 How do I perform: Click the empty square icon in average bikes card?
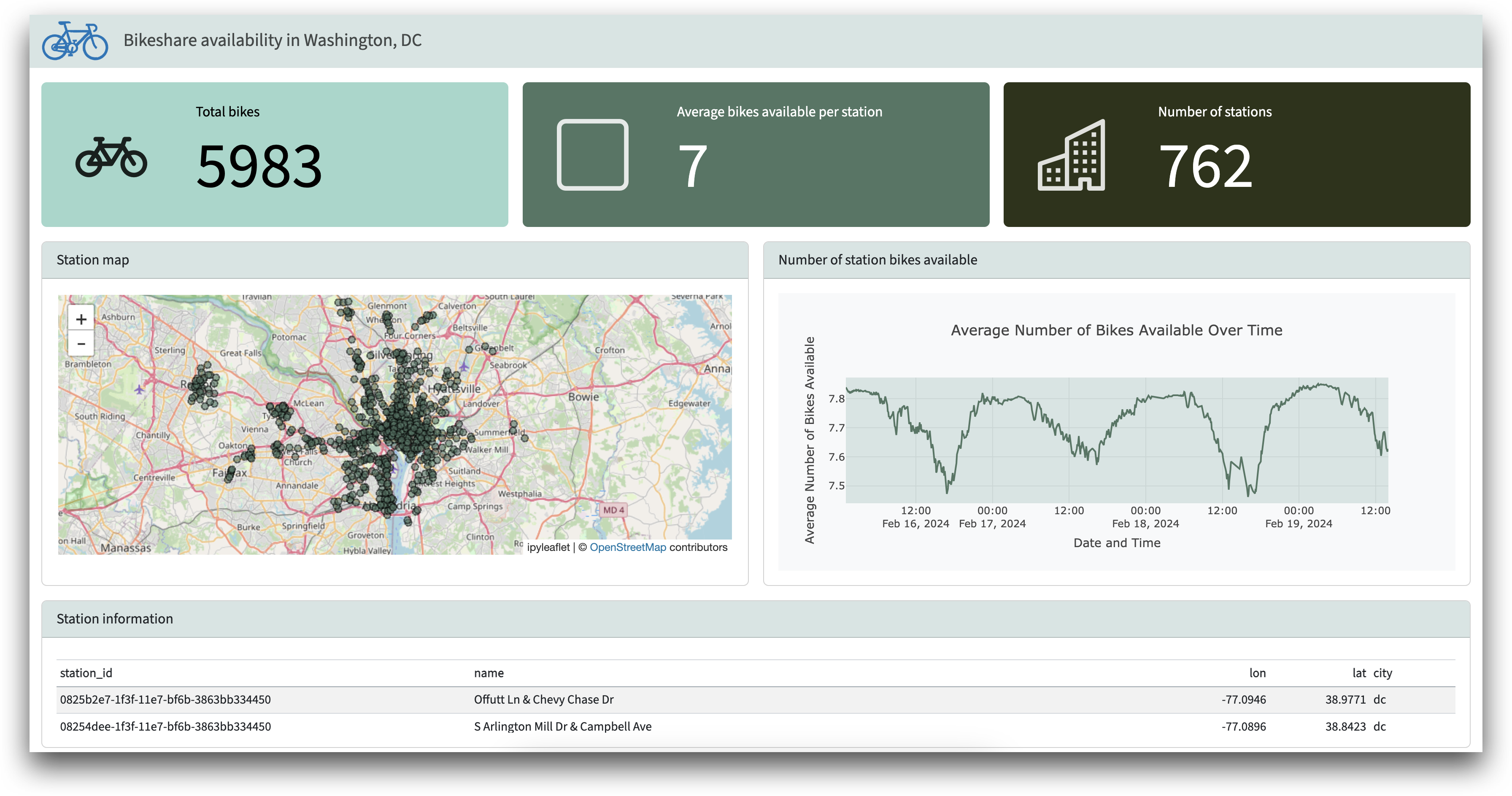point(592,155)
